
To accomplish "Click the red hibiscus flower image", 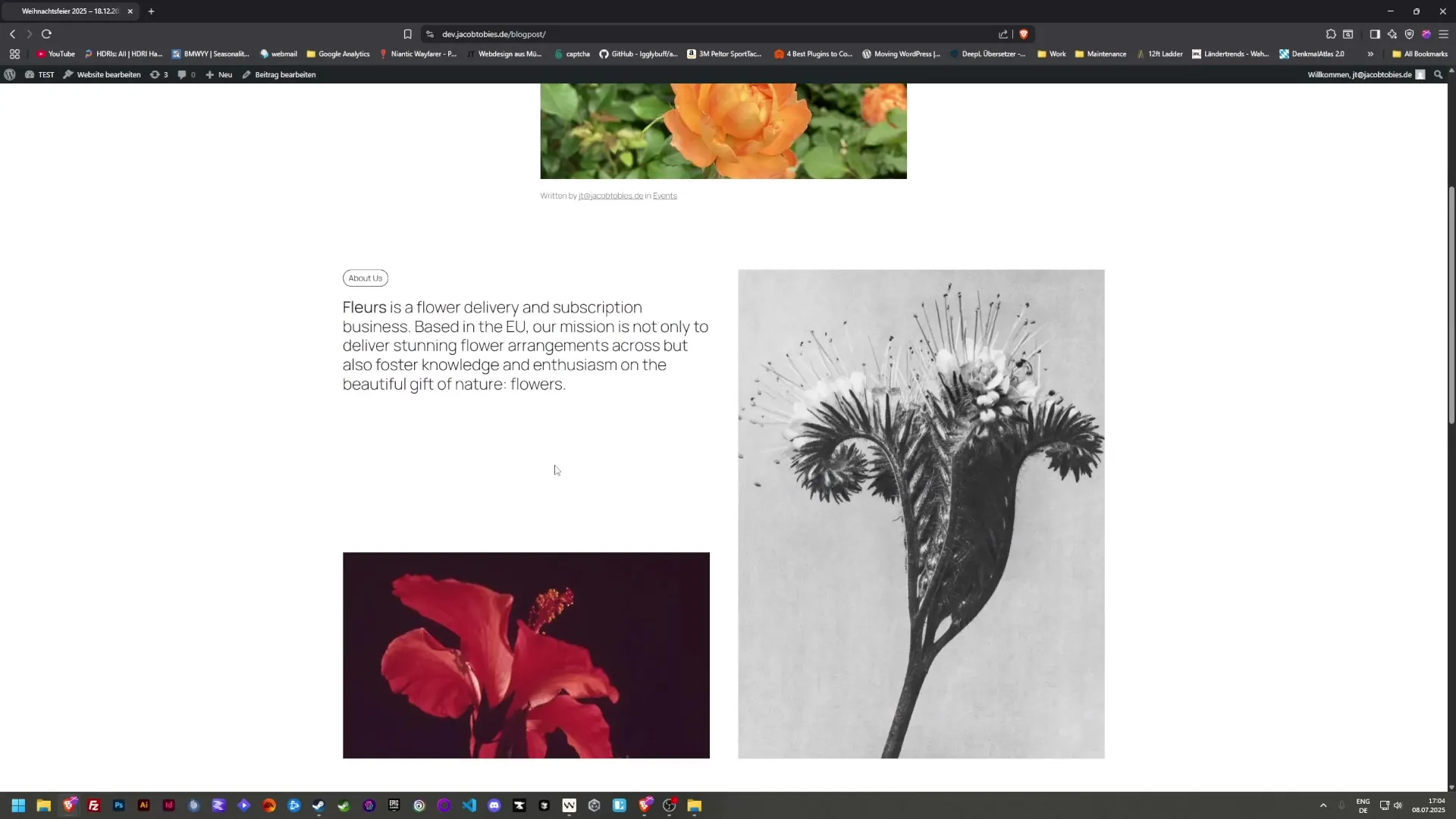I will point(526,655).
